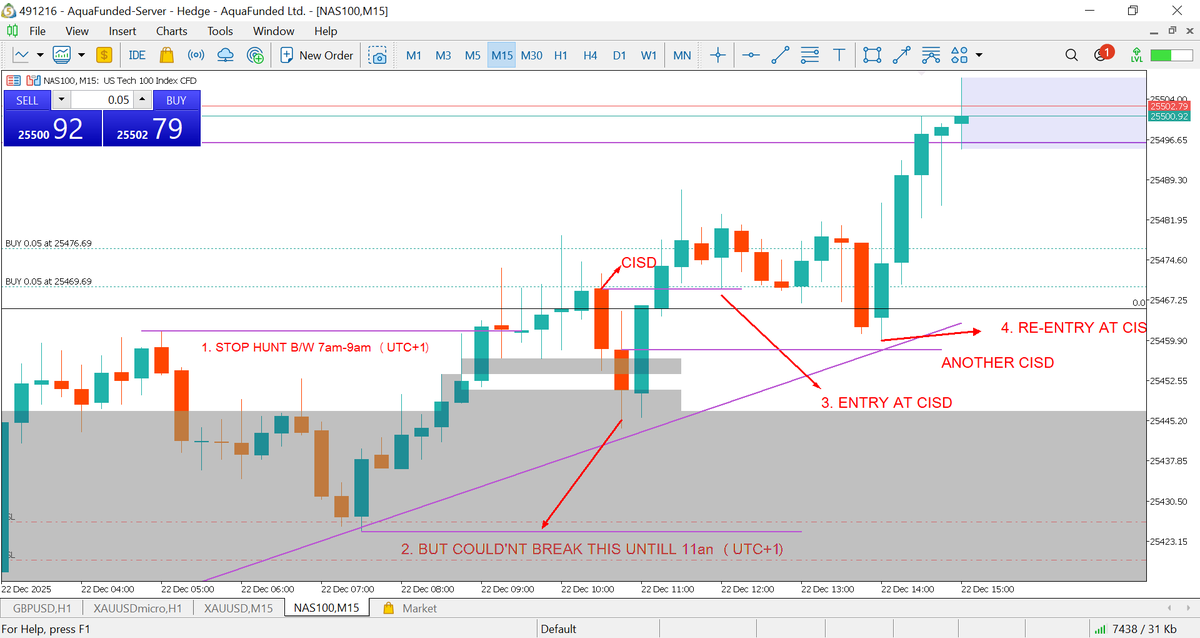The height and width of the screenshot is (638, 1200).
Task: Switch chart to the W1 timeframe
Action: pos(649,55)
